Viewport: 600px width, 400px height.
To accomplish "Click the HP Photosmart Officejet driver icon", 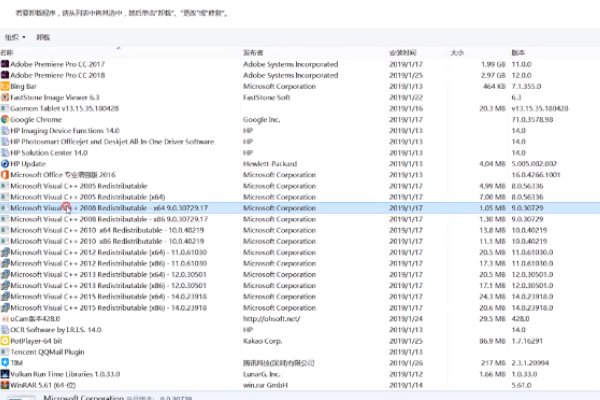I will (x=5, y=142).
